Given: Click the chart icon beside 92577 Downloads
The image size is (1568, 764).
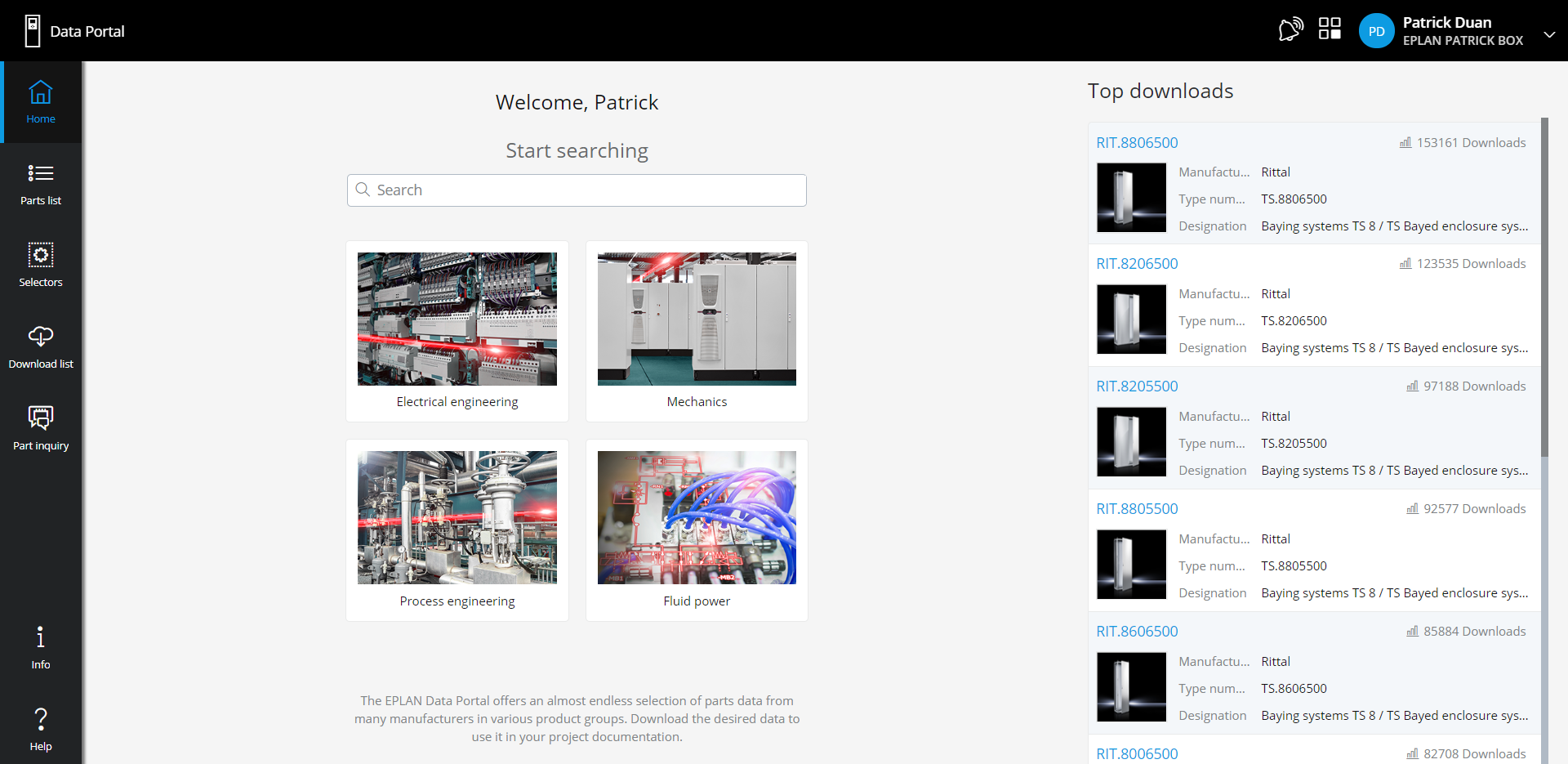Looking at the screenshot, I should point(1412,508).
